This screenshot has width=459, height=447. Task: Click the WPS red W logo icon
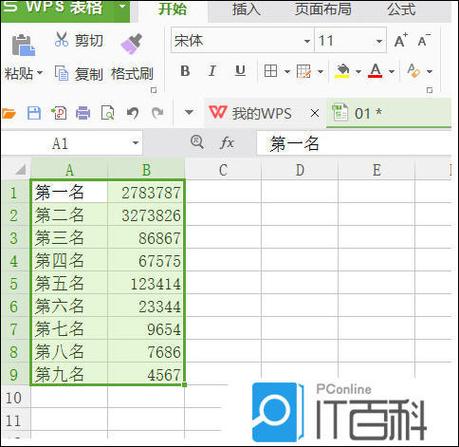pos(218,112)
